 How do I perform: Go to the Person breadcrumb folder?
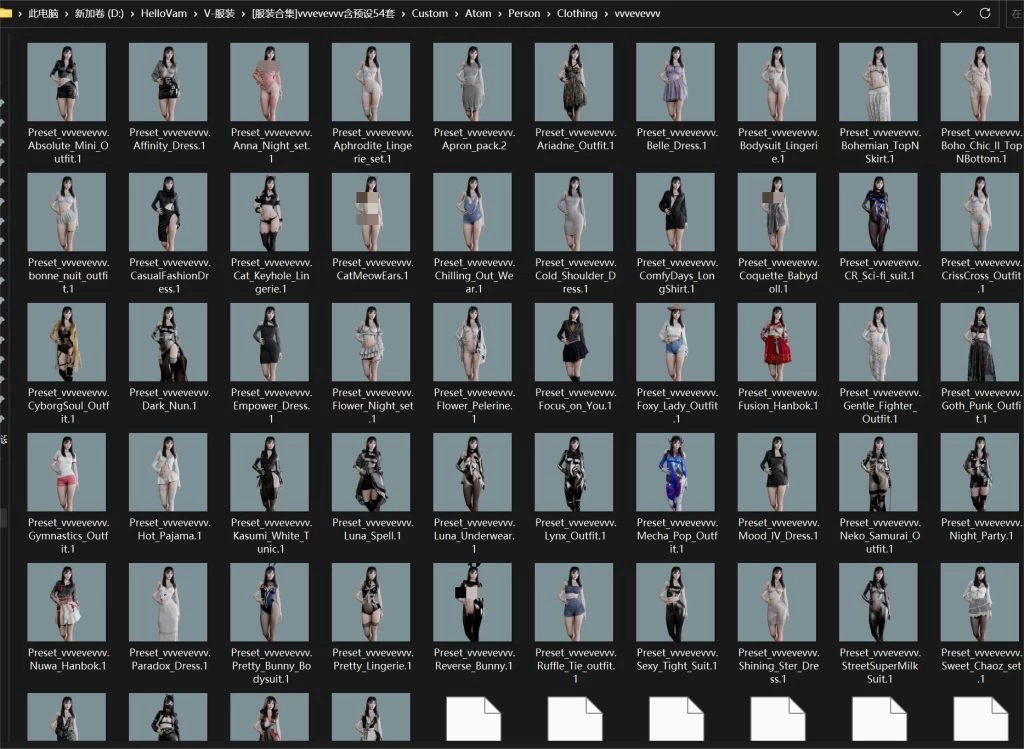[x=523, y=14]
